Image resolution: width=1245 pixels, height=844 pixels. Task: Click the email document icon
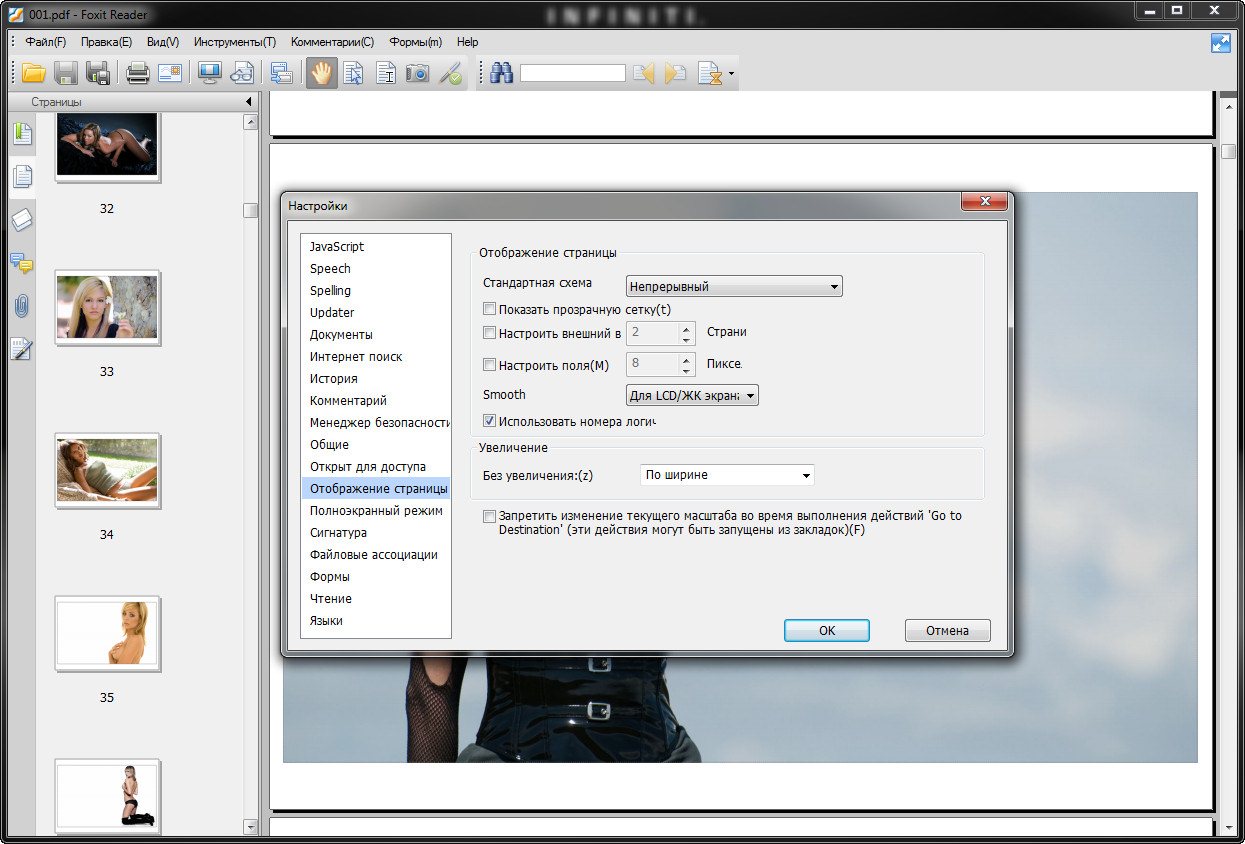[169, 73]
